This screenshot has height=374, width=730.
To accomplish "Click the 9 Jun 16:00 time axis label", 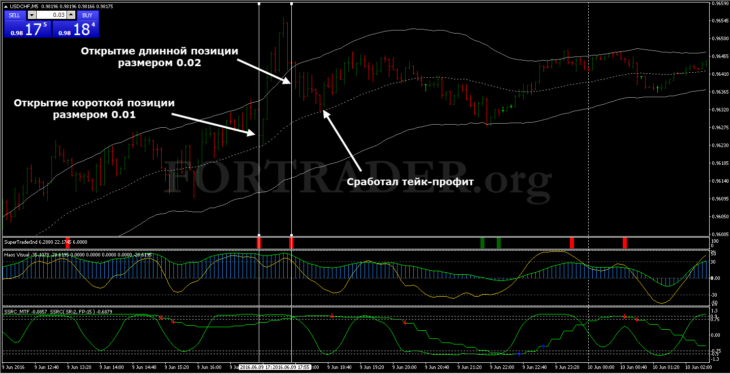I will point(210,367).
